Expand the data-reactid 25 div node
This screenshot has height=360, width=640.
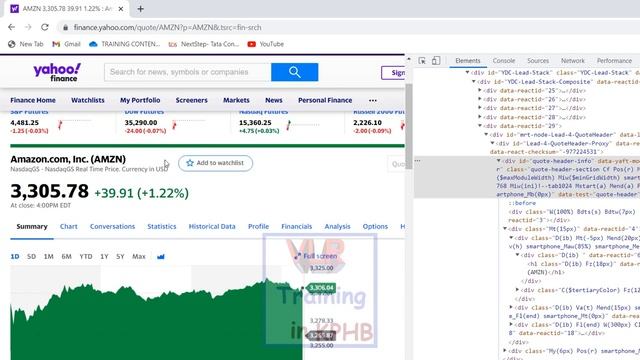pyautogui.click(x=480, y=91)
